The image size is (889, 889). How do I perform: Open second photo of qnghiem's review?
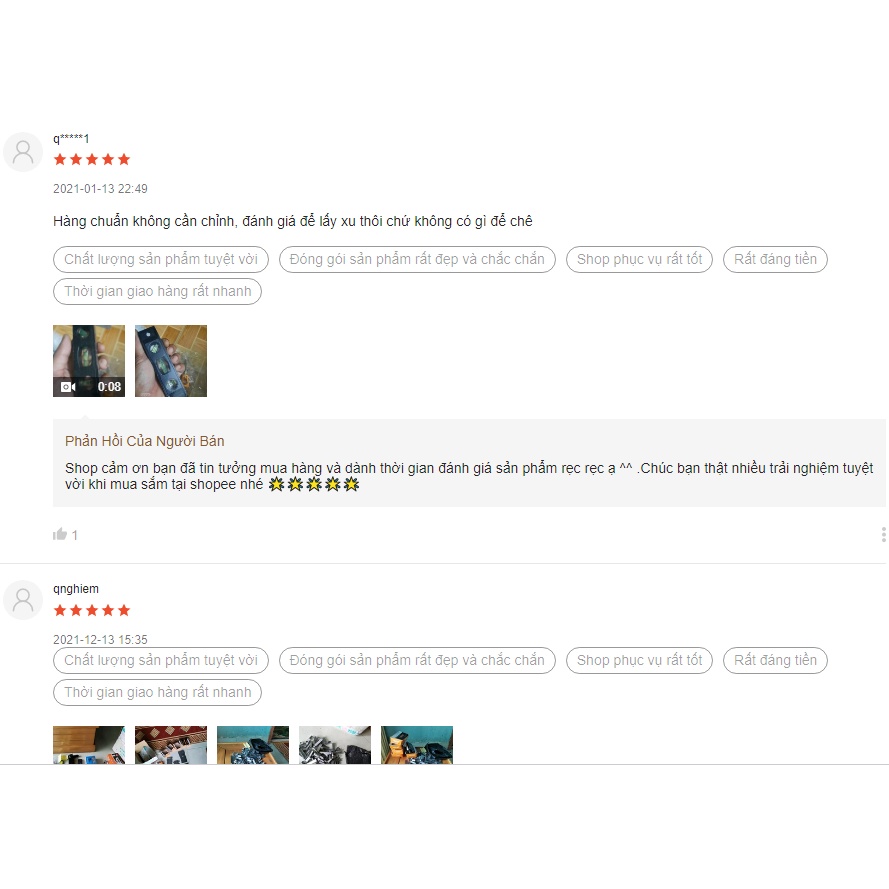click(x=171, y=744)
